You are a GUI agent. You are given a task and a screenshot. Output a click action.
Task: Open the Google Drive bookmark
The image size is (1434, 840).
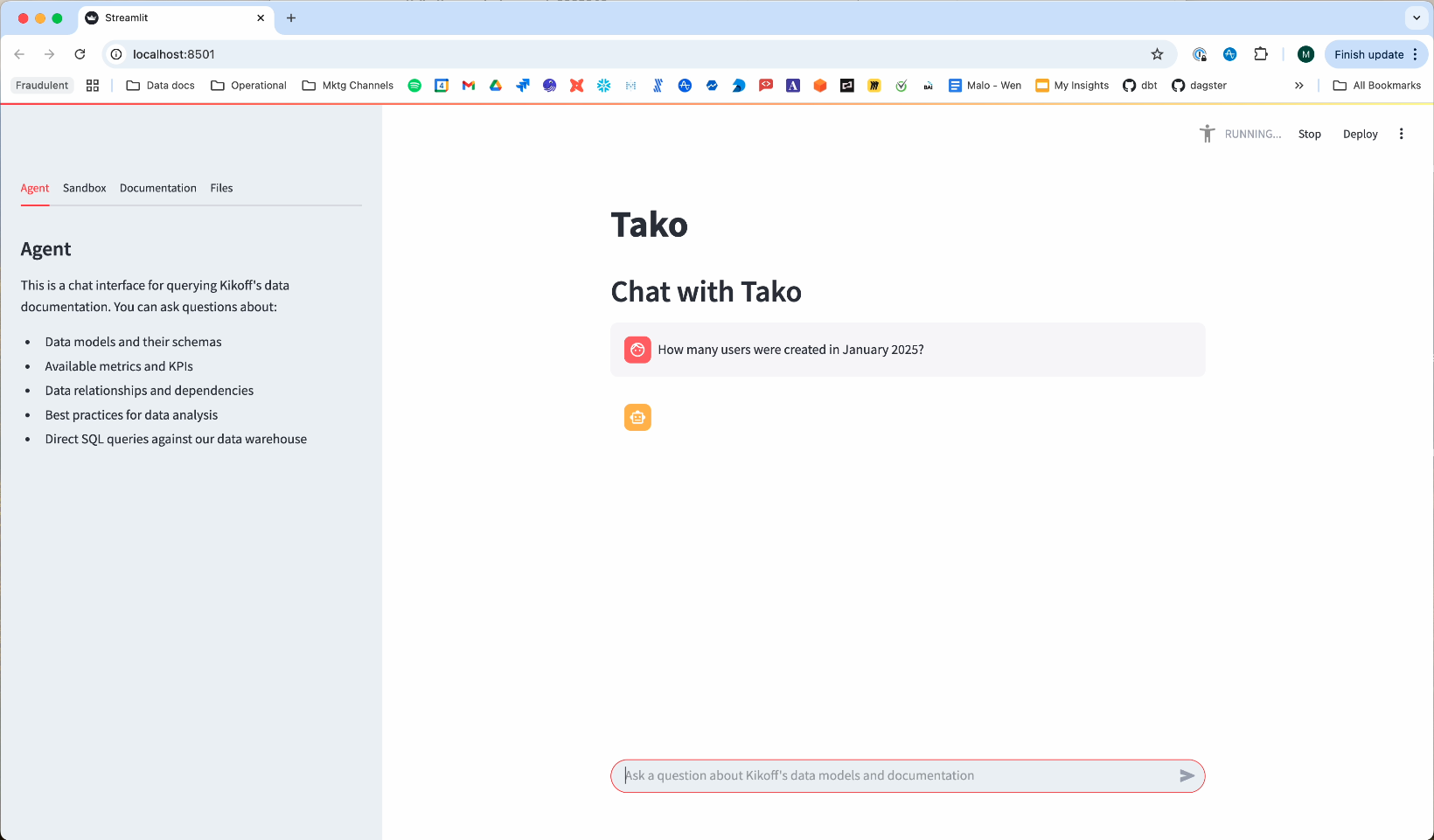point(496,86)
